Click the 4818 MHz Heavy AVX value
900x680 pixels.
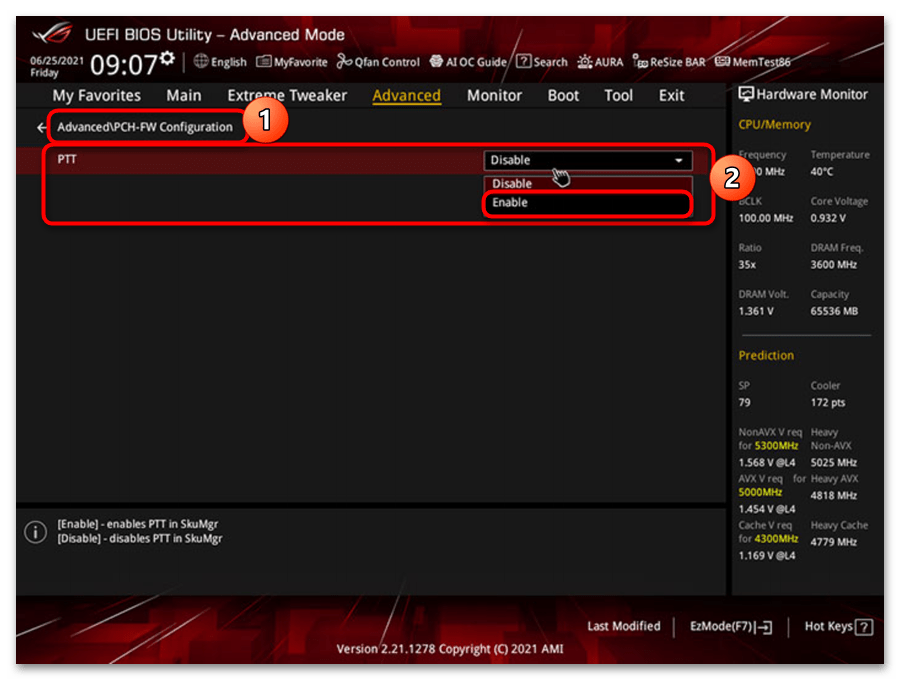(x=833, y=495)
